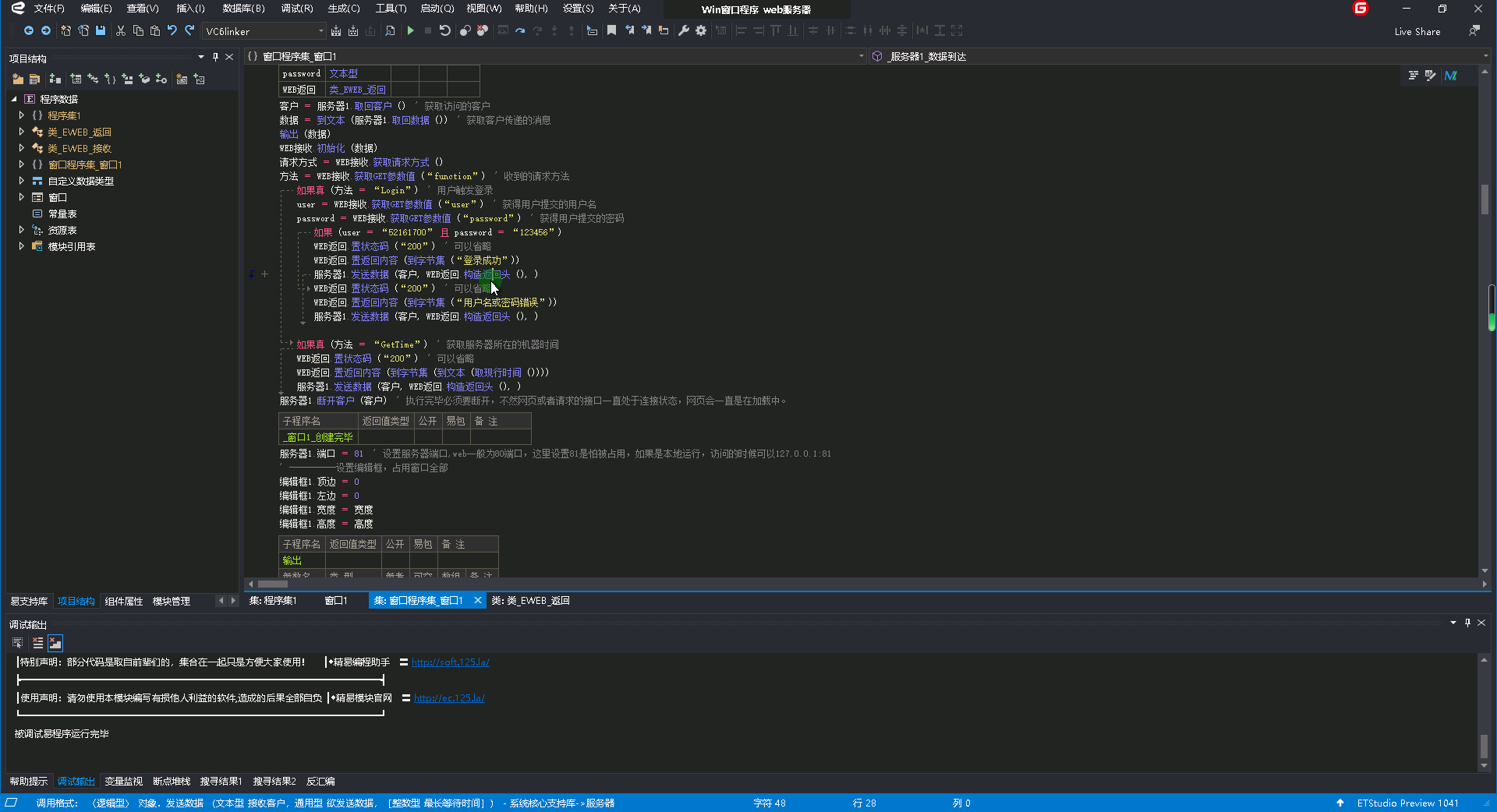Open the _服务器1_数据到达 member dropdown
The image size is (1497, 812).
(x=1486, y=56)
